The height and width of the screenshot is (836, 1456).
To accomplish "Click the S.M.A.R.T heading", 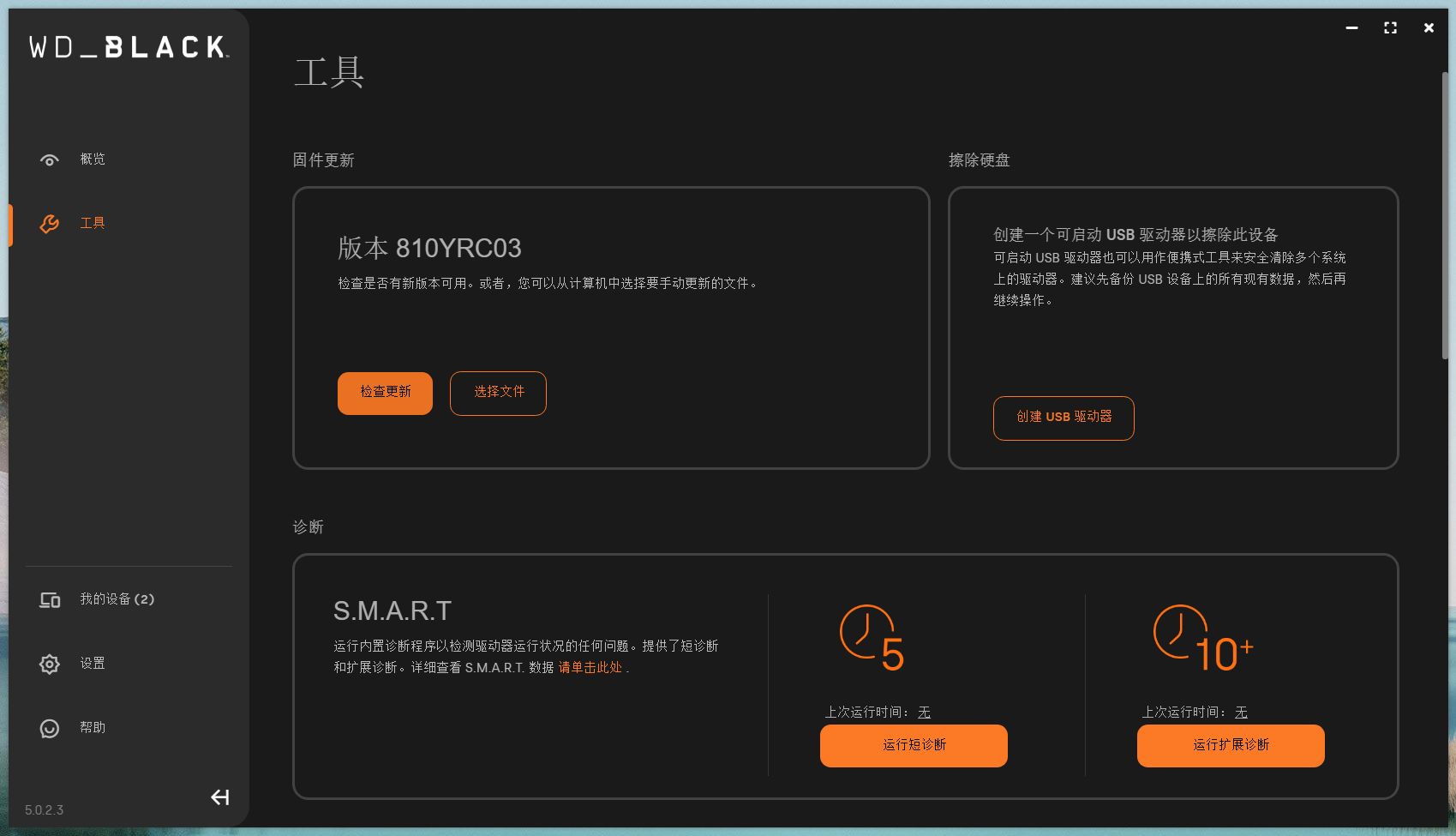I will [x=392, y=610].
